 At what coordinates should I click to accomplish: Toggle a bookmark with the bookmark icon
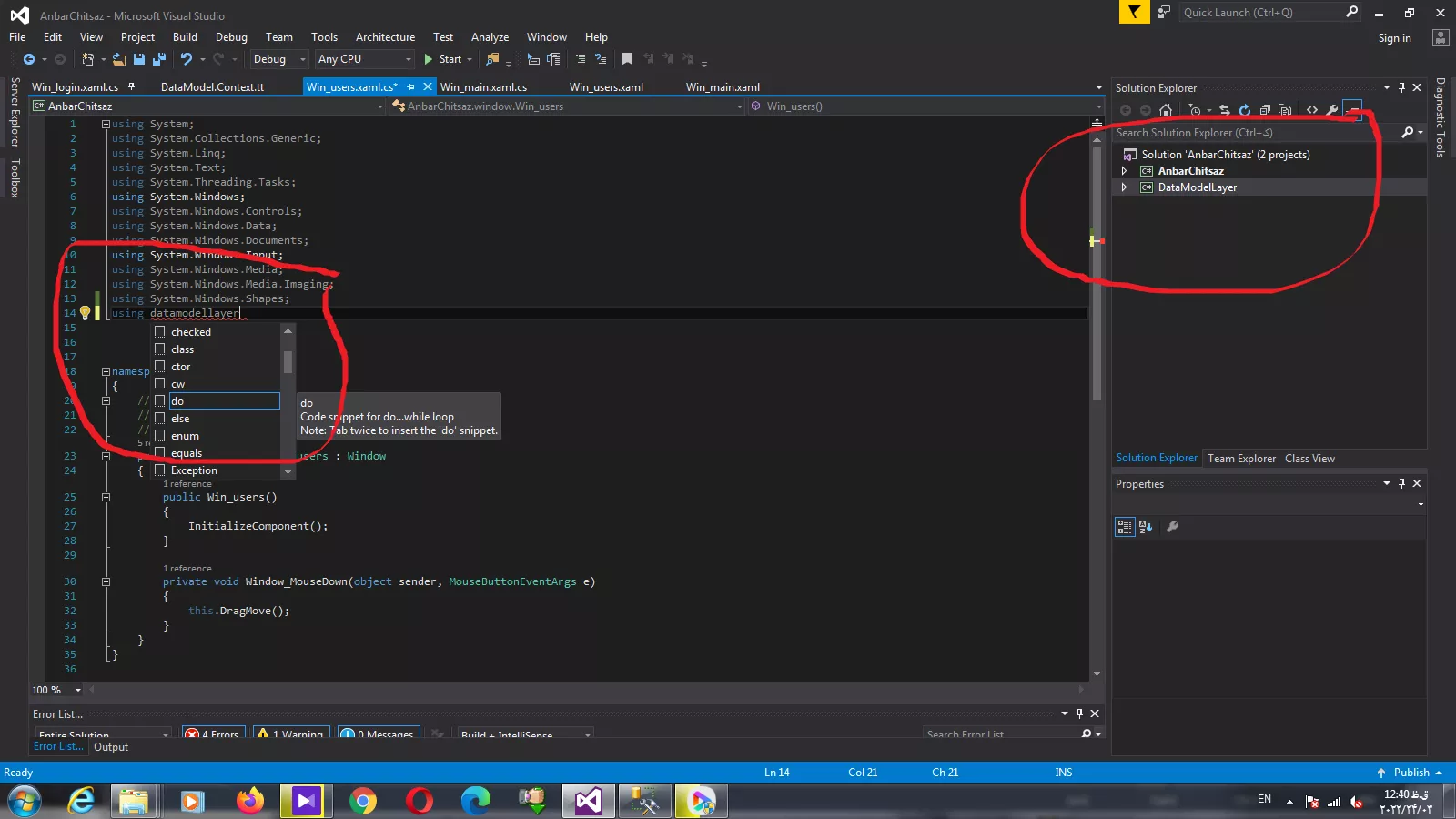(627, 59)
